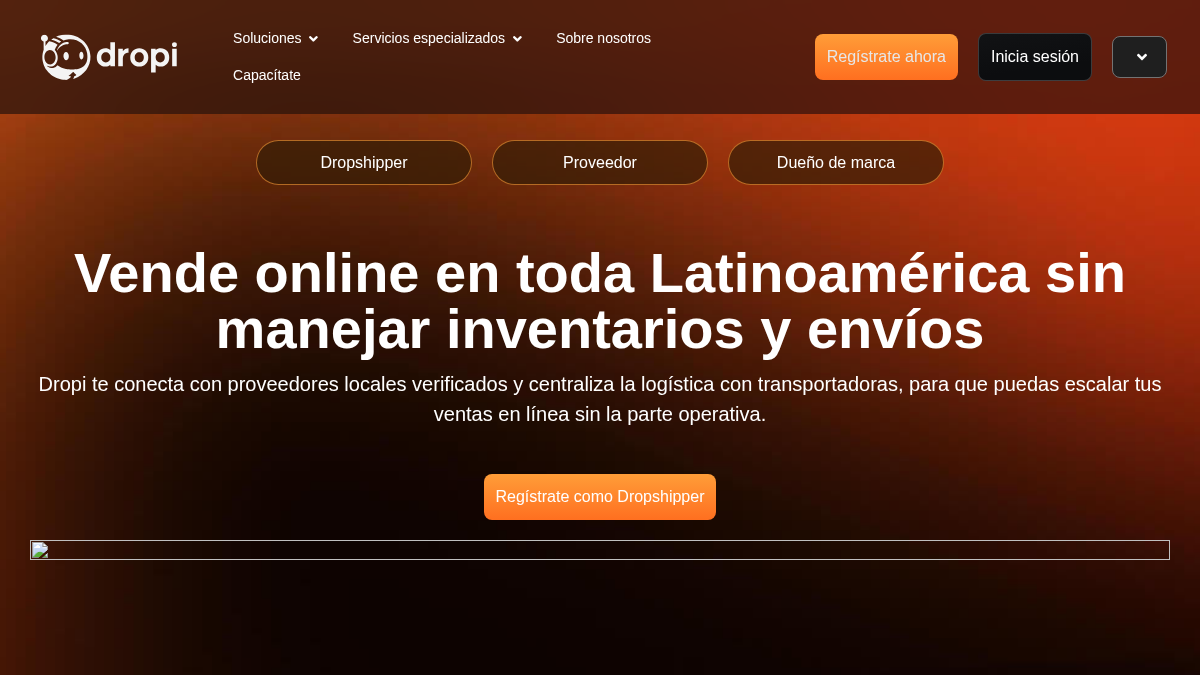
Task: Open the Servicios especializados menu label
Action: click(428, 38)
